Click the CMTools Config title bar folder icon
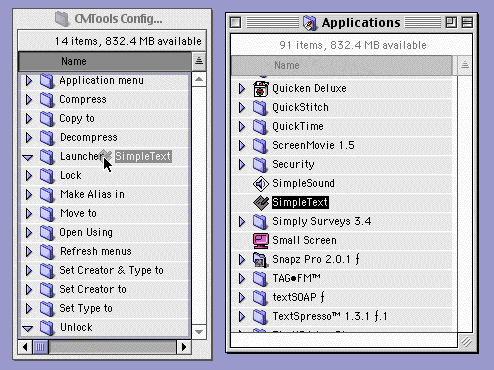The height and width of the screenshot is (370, 494). pos(62,19)
